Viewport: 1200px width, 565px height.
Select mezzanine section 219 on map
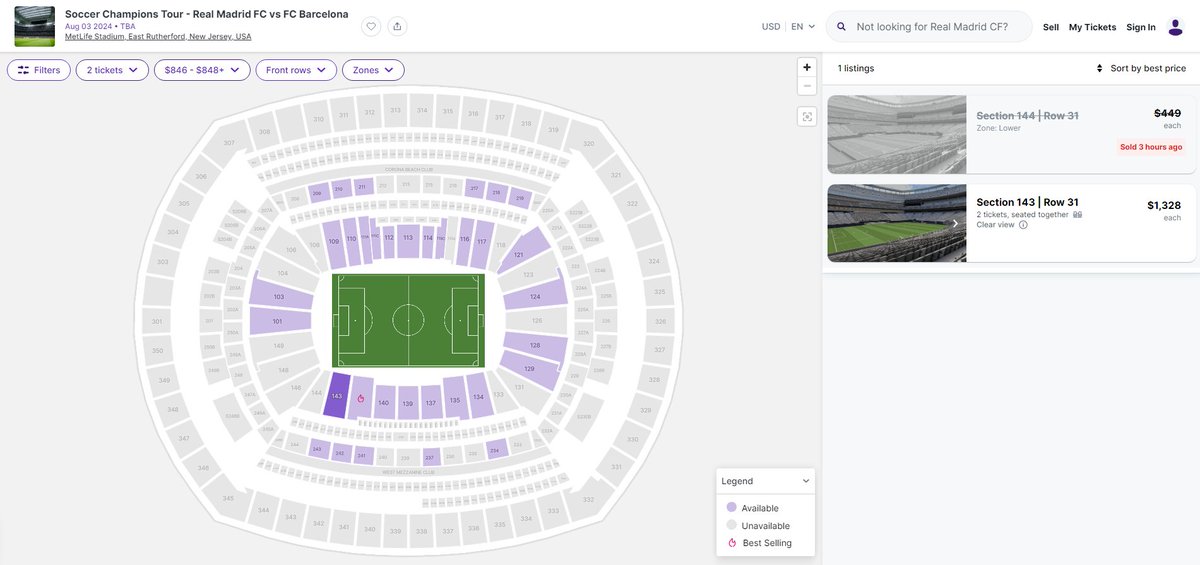click(x=519, y=198)
